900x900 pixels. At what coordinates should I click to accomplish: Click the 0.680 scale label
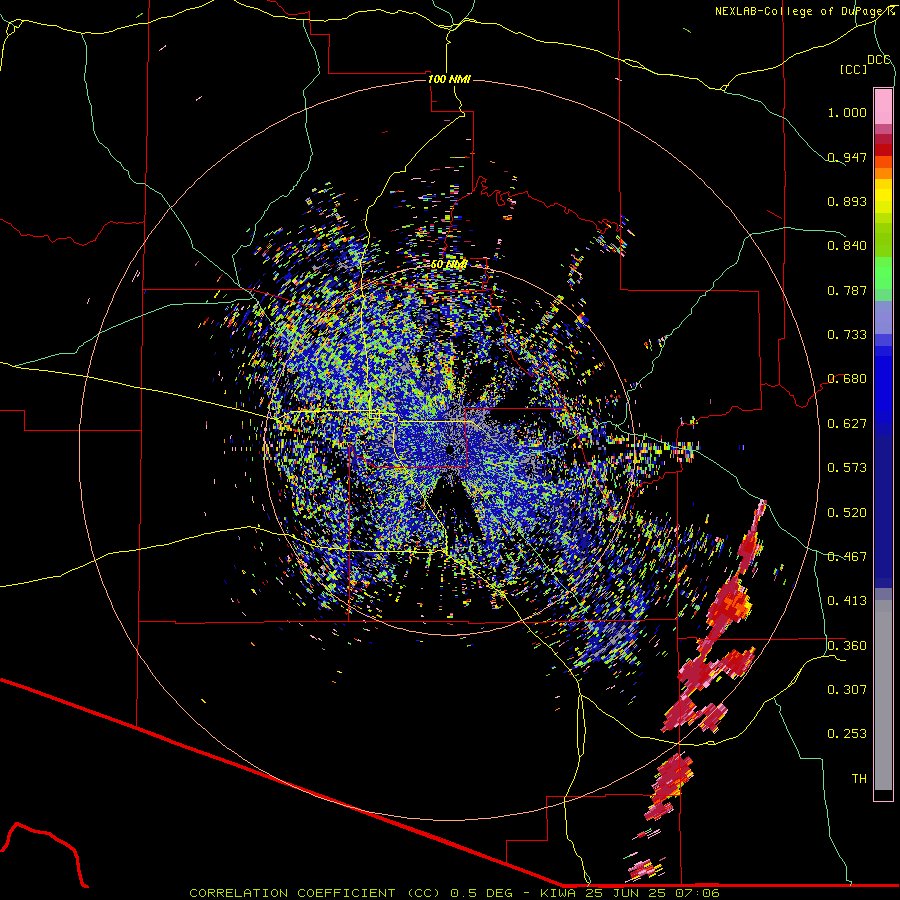pos(847,379)
